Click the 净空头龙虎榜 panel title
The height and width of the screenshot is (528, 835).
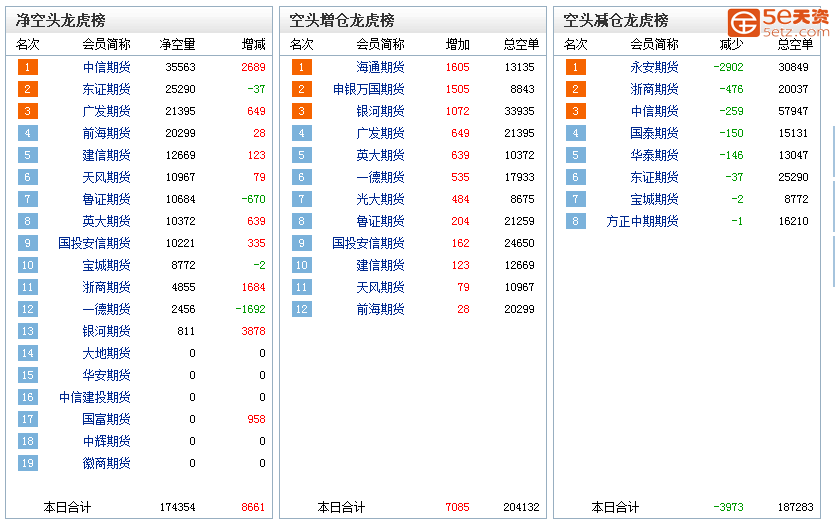(61, 20)
